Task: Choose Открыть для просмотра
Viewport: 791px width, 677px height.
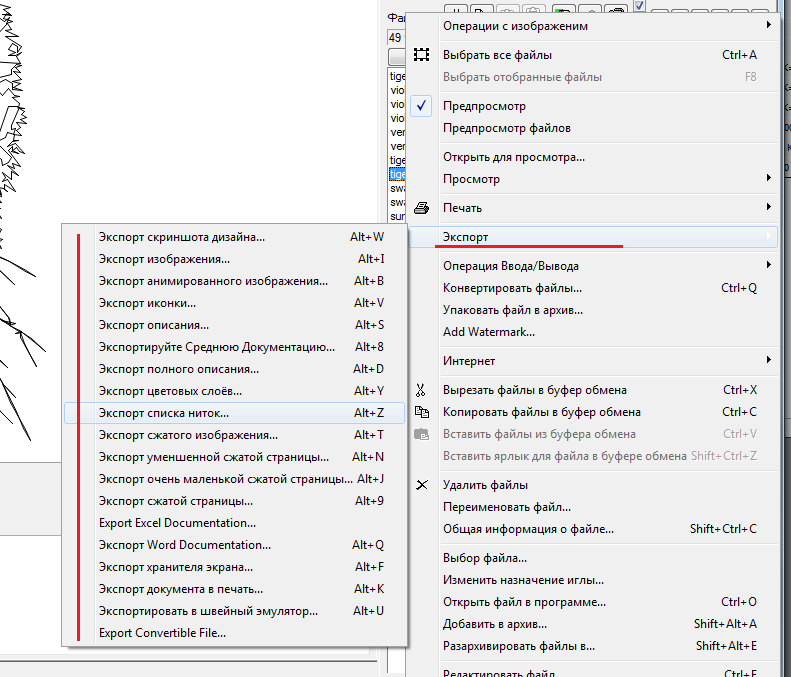Action: pyautogui.click(x=593, y=157)
